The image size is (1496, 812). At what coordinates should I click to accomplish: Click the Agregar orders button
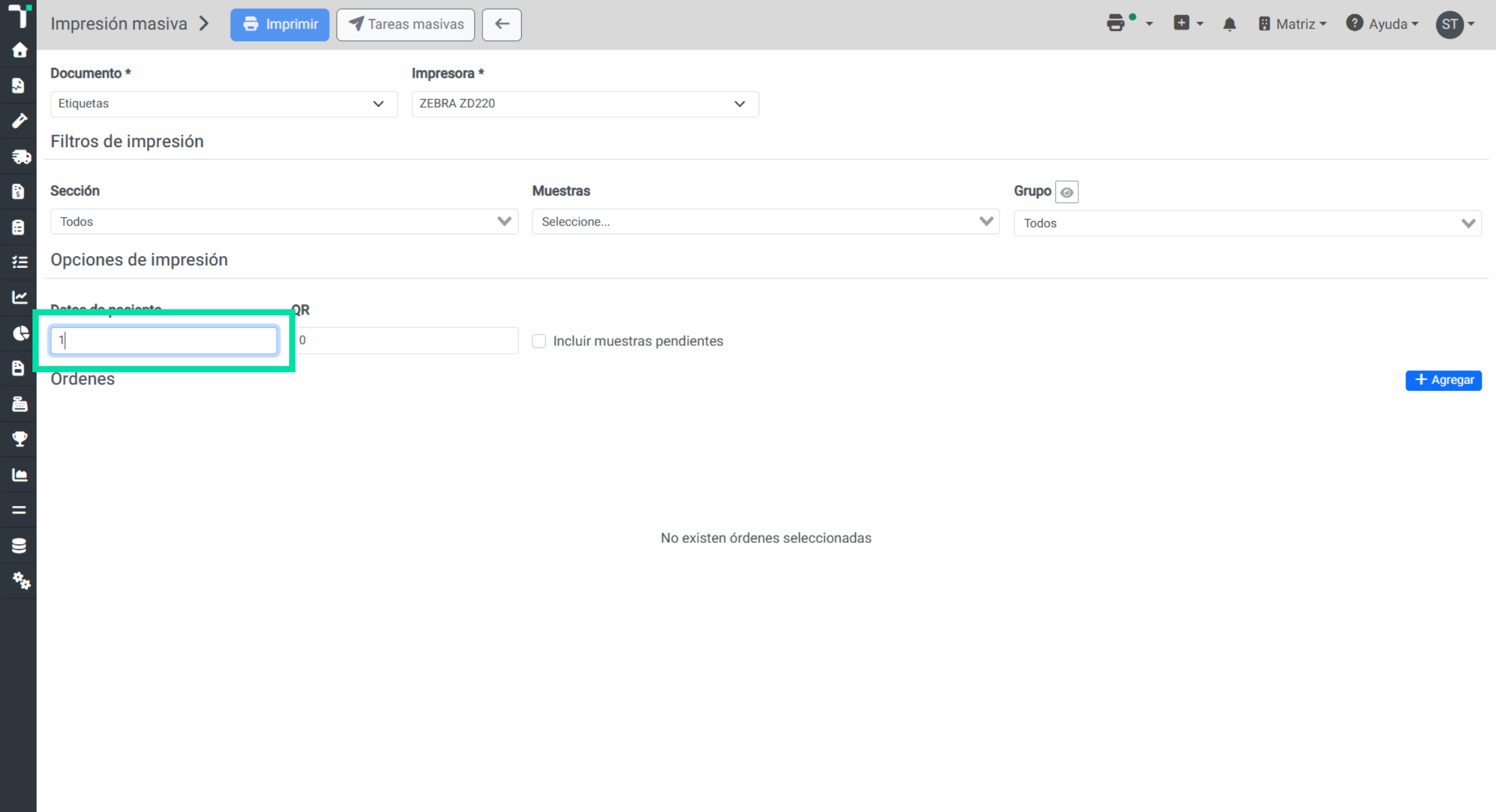point(1444,380)
